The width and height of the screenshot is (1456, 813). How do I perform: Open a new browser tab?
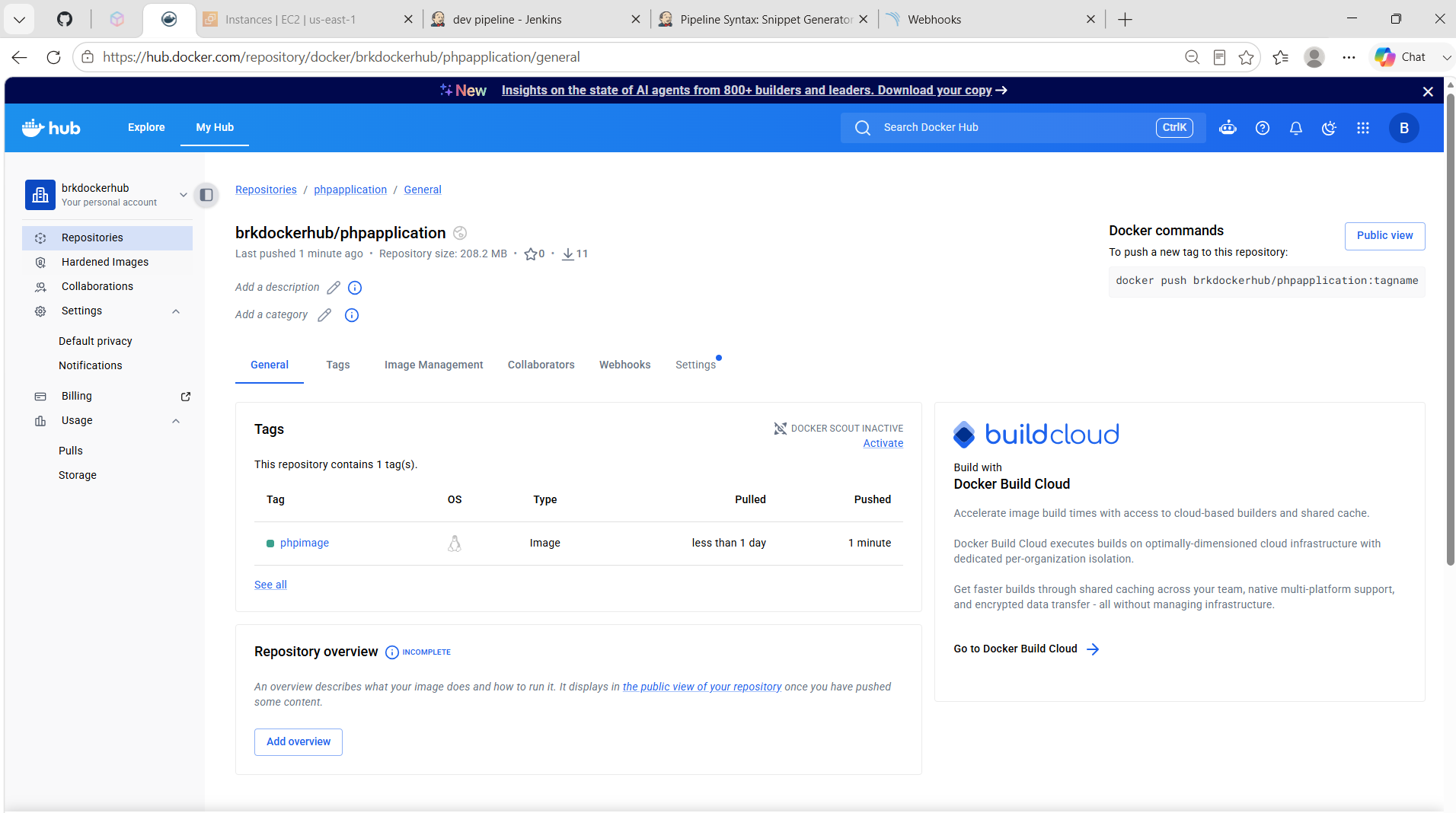(x=1125, y=20)
